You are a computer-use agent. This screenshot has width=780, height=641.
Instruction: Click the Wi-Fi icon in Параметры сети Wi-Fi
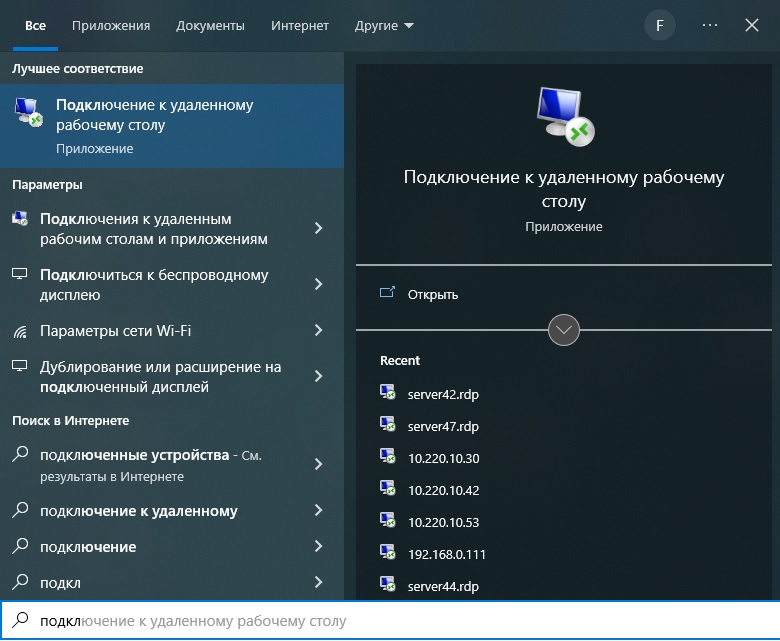point(20,331)
